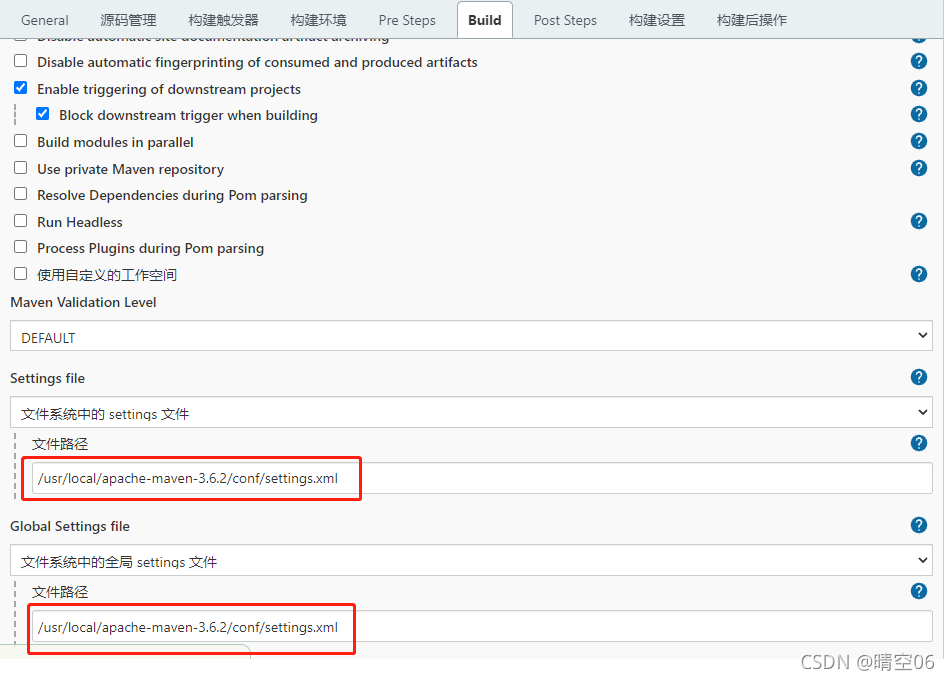Switch to the General tab
Image resolution: width=950 pixels, height=680 pixels.
click(x=45, y=20)
